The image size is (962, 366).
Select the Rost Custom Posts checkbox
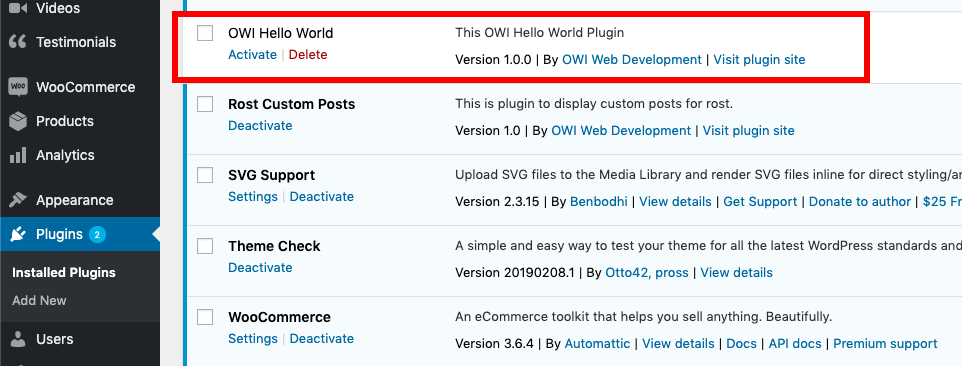click(205, 104)
